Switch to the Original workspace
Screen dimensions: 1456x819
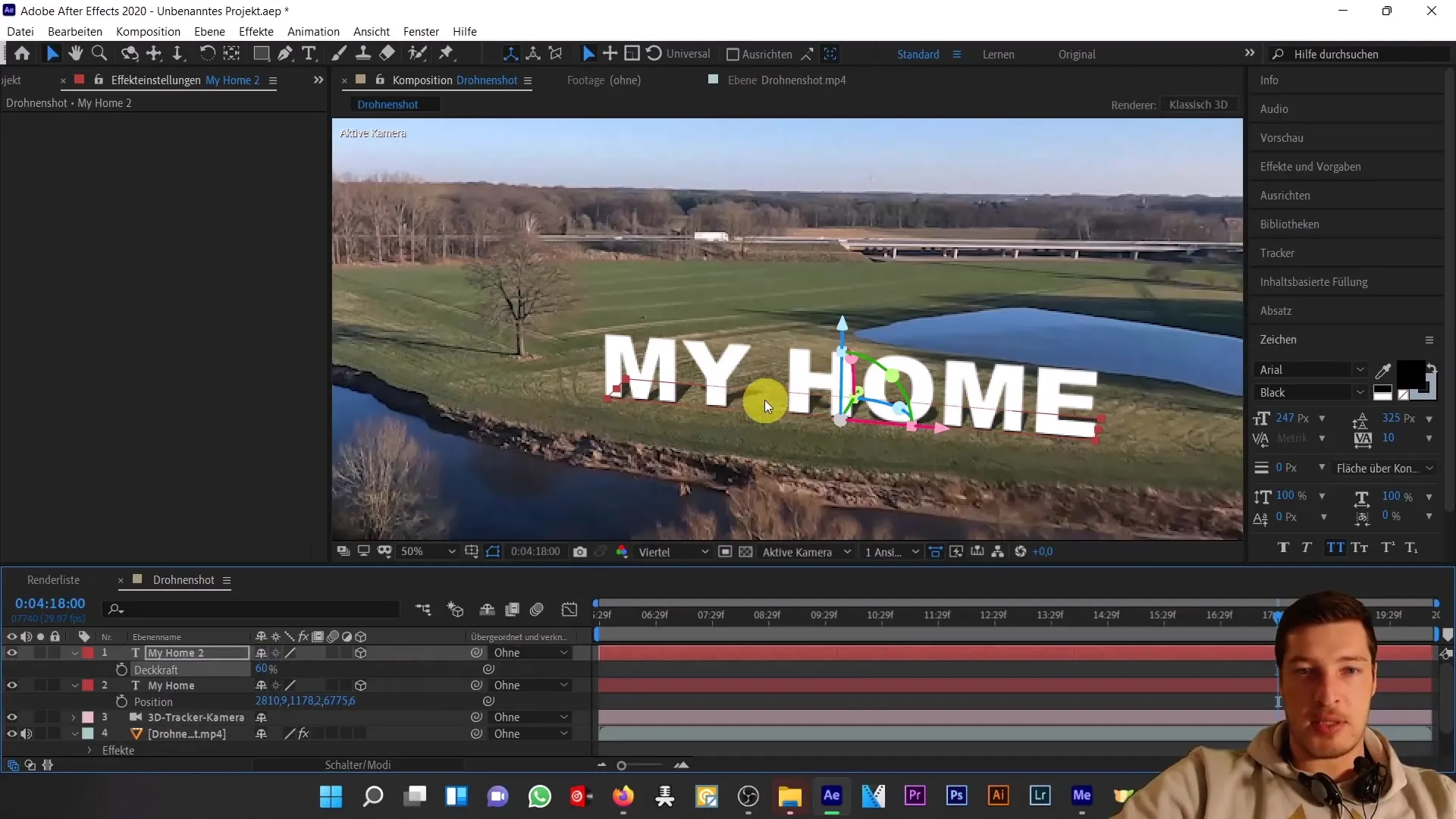(x=1076, y=55)
